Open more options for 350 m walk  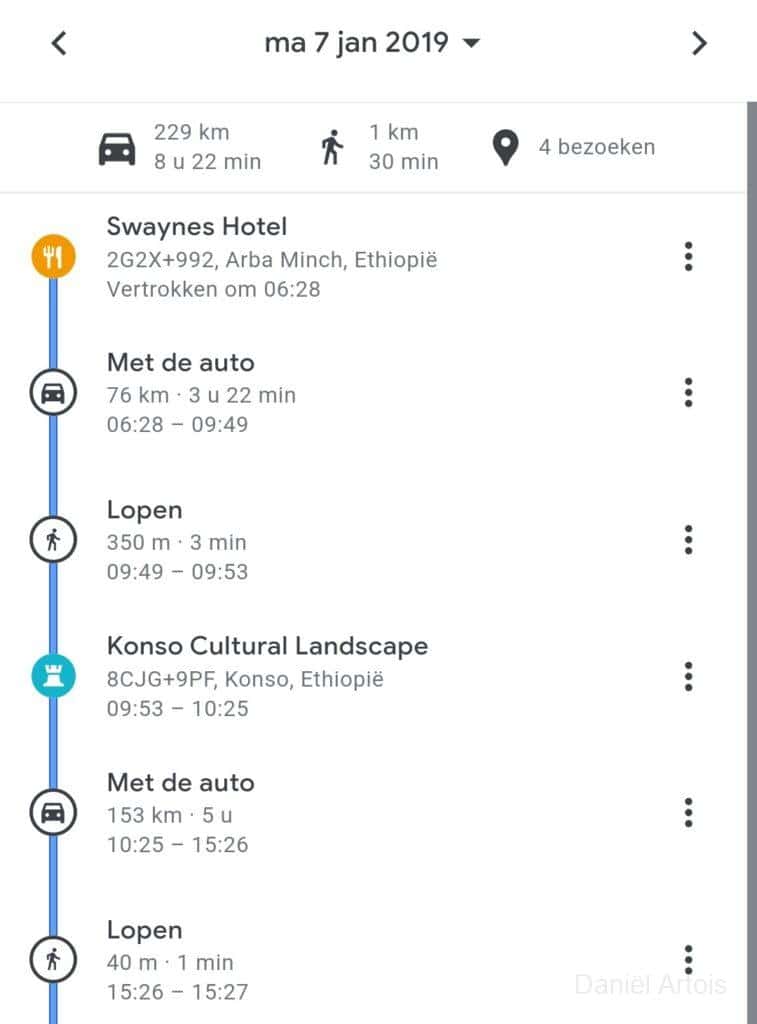pyautogui.click(x=688, y=541)
